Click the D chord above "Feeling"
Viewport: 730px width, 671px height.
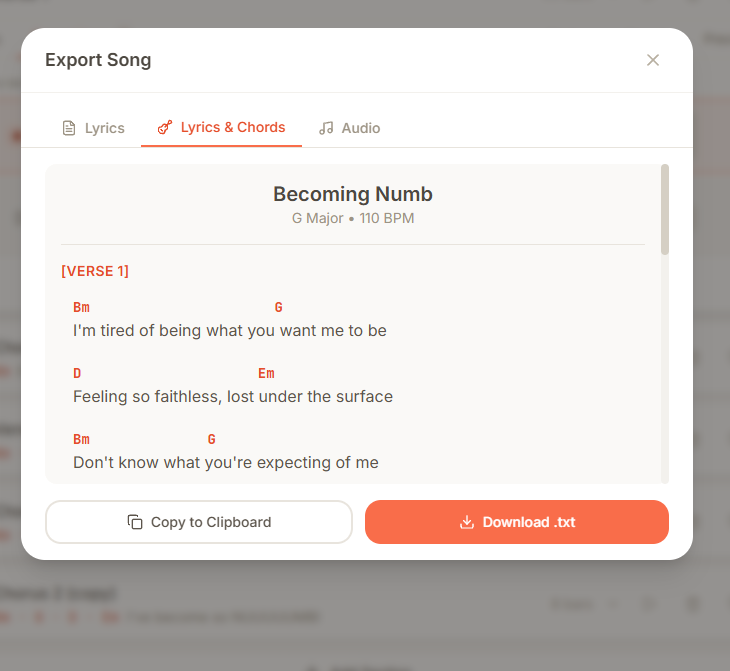coord(77,373)
